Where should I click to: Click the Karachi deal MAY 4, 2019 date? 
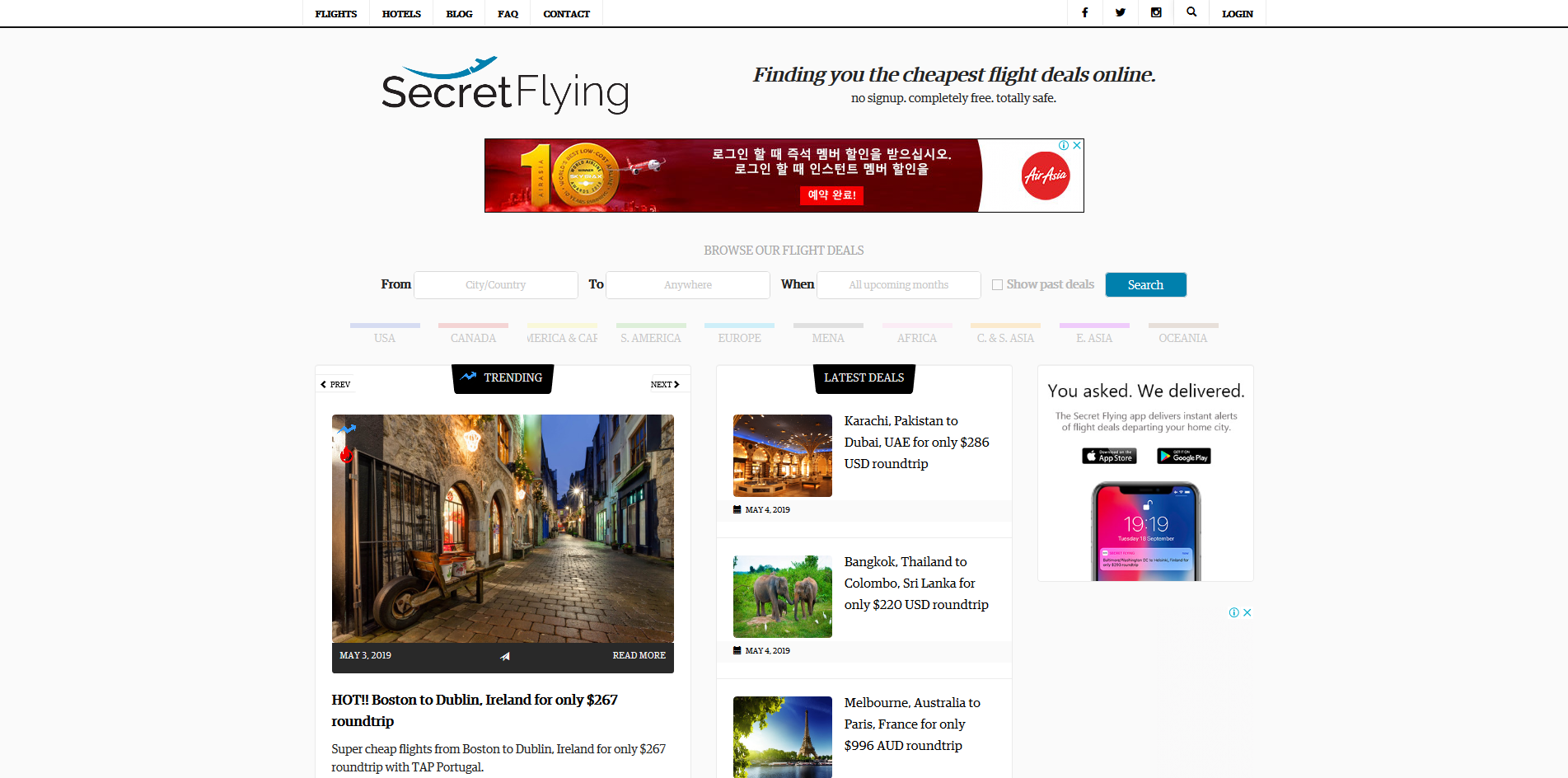[x=767, y=510]
